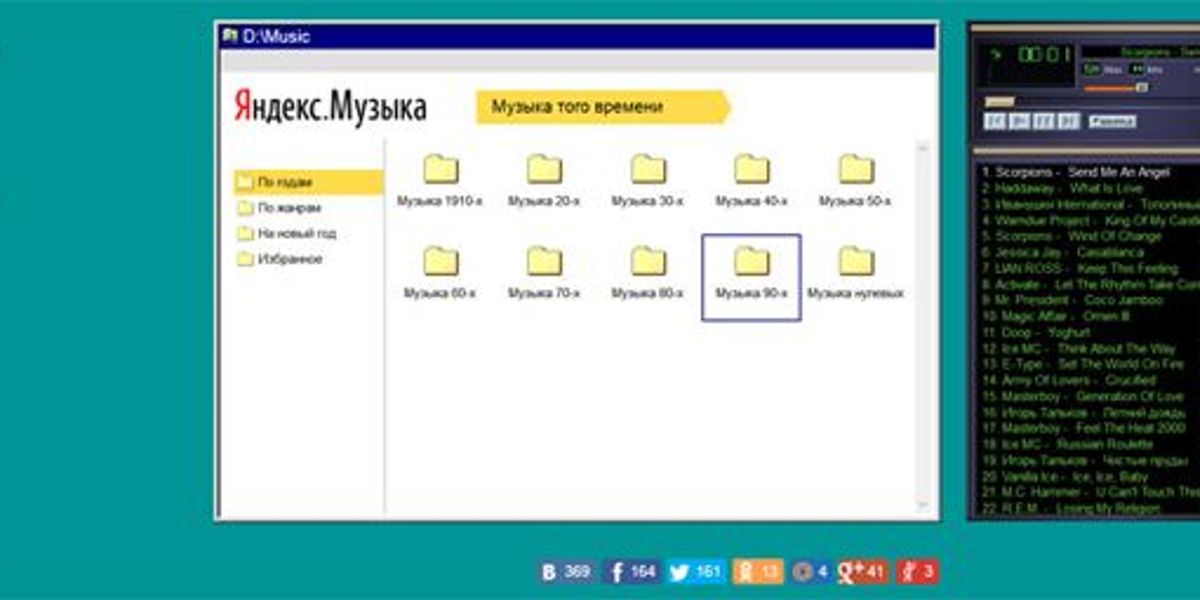Click the Яндекс.Музыка logo
This screenshot has height=600, width=1200.
[x=330, y=106]
